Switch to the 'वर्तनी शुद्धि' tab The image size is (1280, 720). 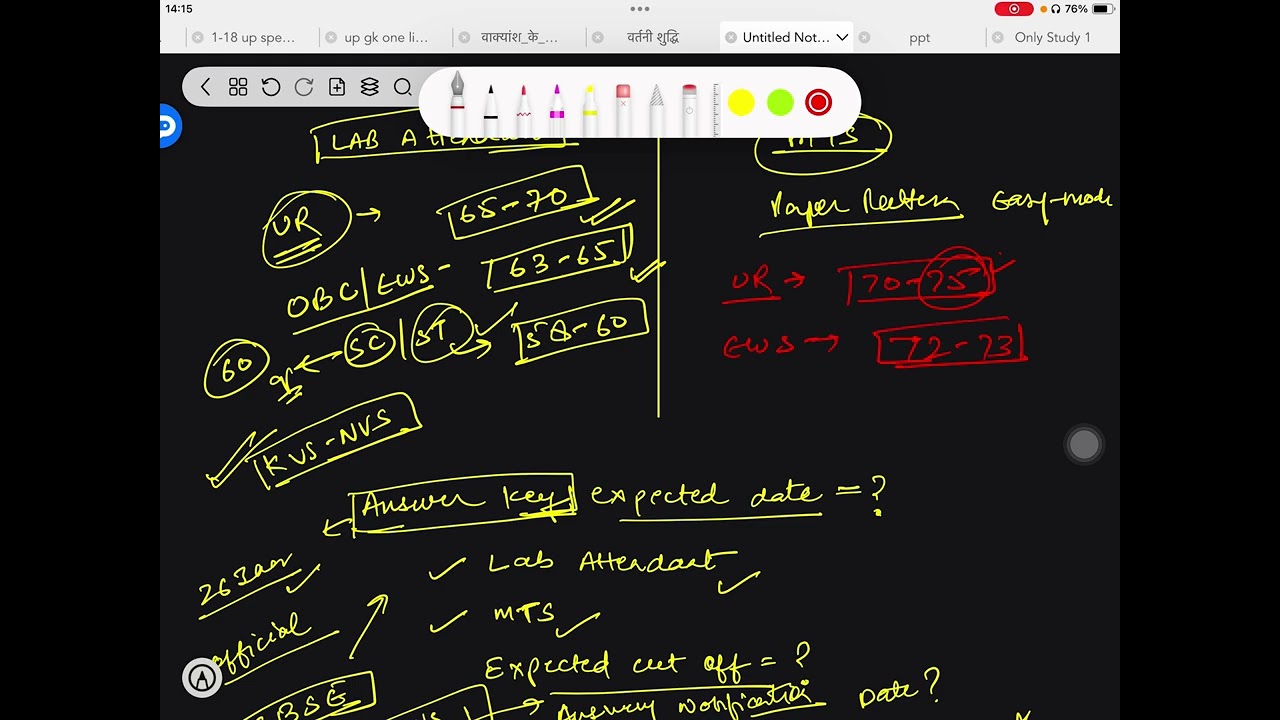pos(653,37)
